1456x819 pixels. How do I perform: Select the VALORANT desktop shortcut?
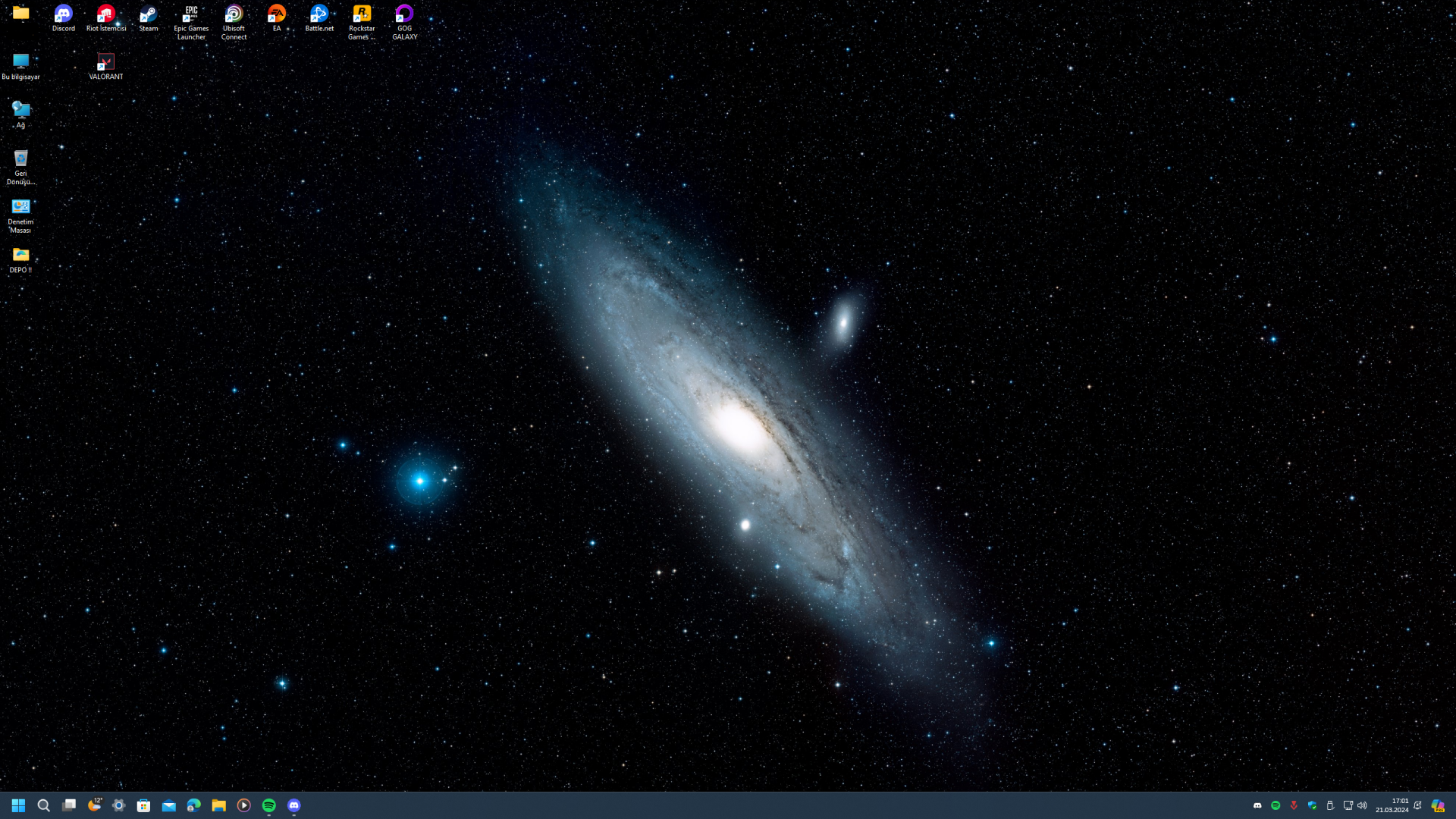(105, 63)
